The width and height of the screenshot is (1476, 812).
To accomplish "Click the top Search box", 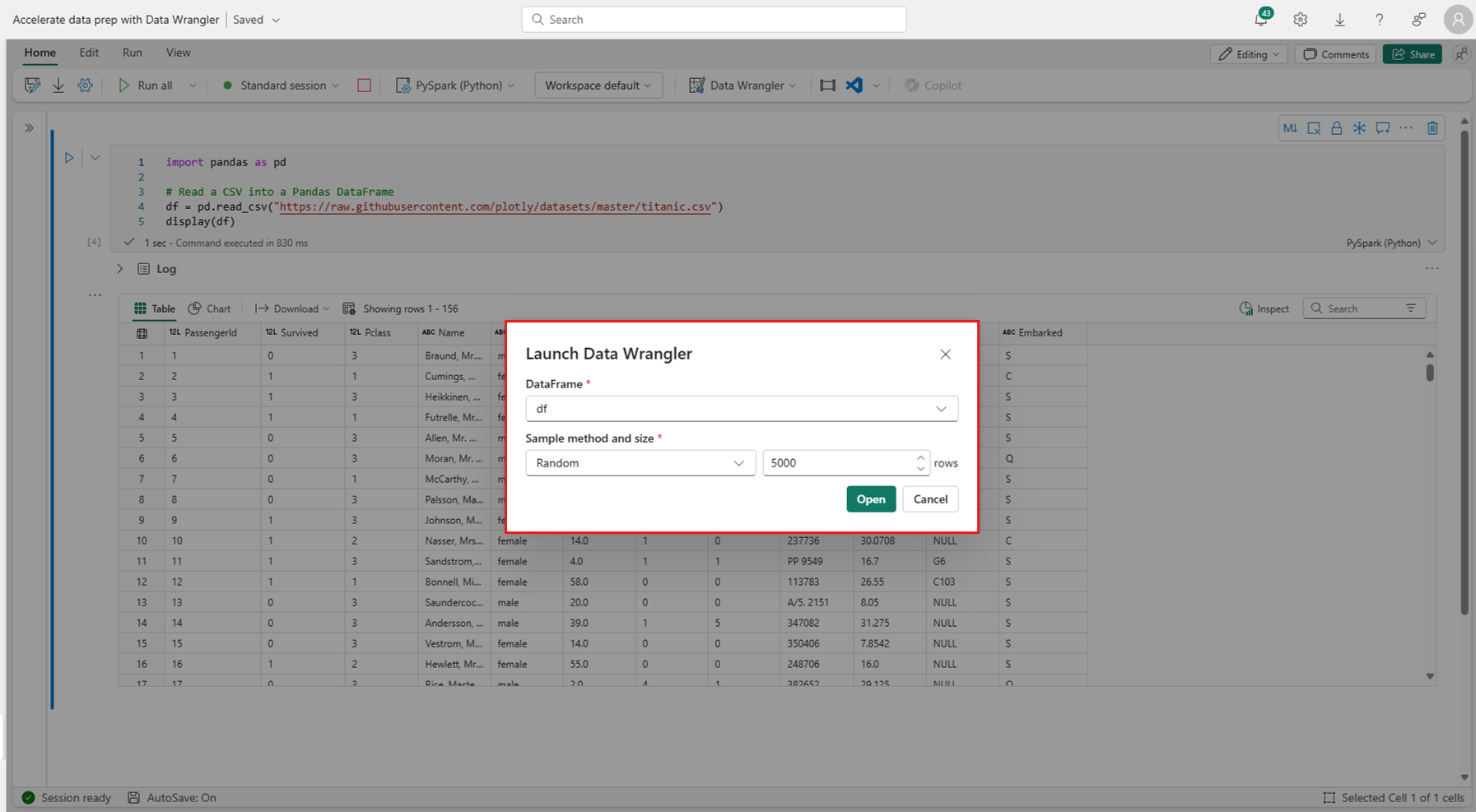I will point(714,20).
